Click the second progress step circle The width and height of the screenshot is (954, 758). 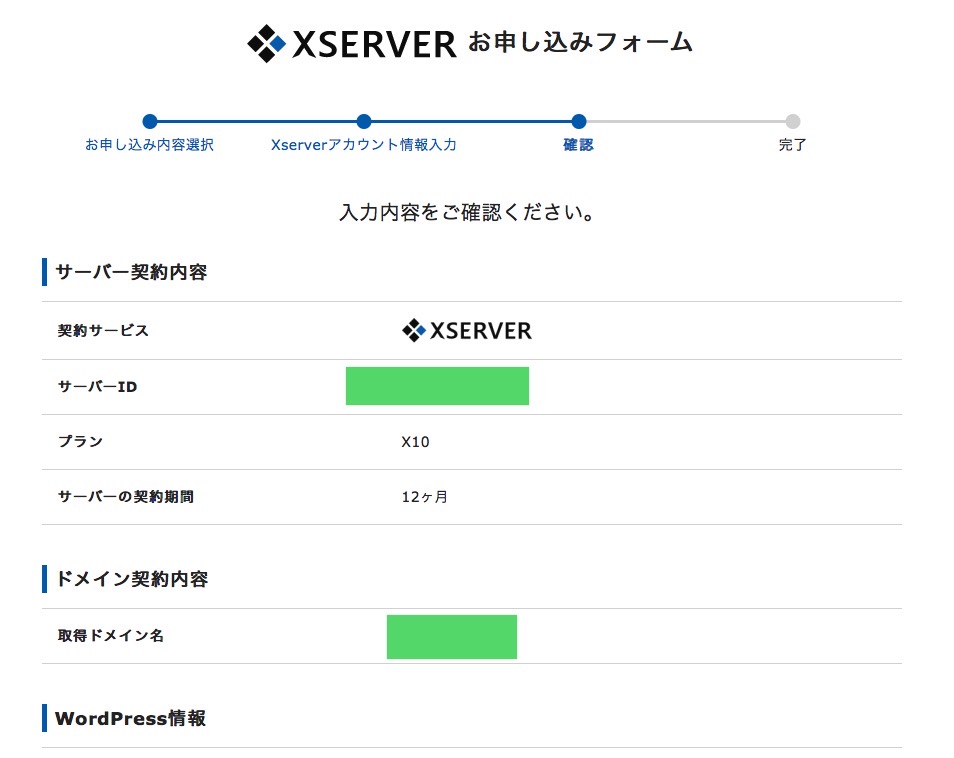click(364, 122)
